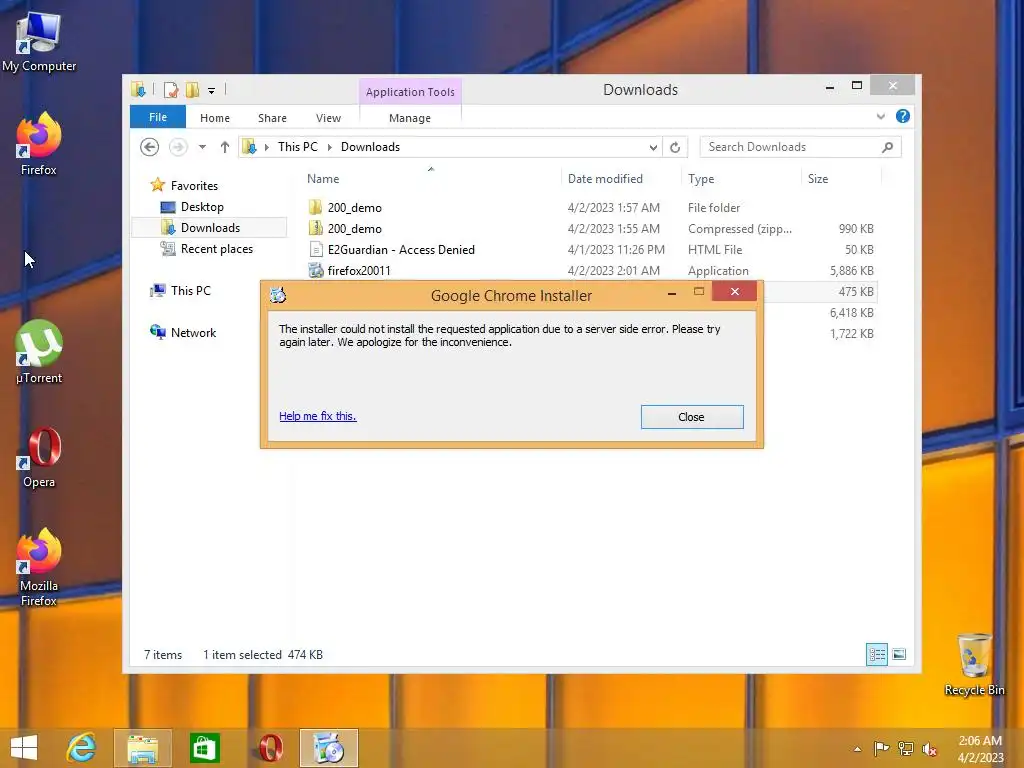Select Downloads in the navigation pane

click(x=210, y=227)
